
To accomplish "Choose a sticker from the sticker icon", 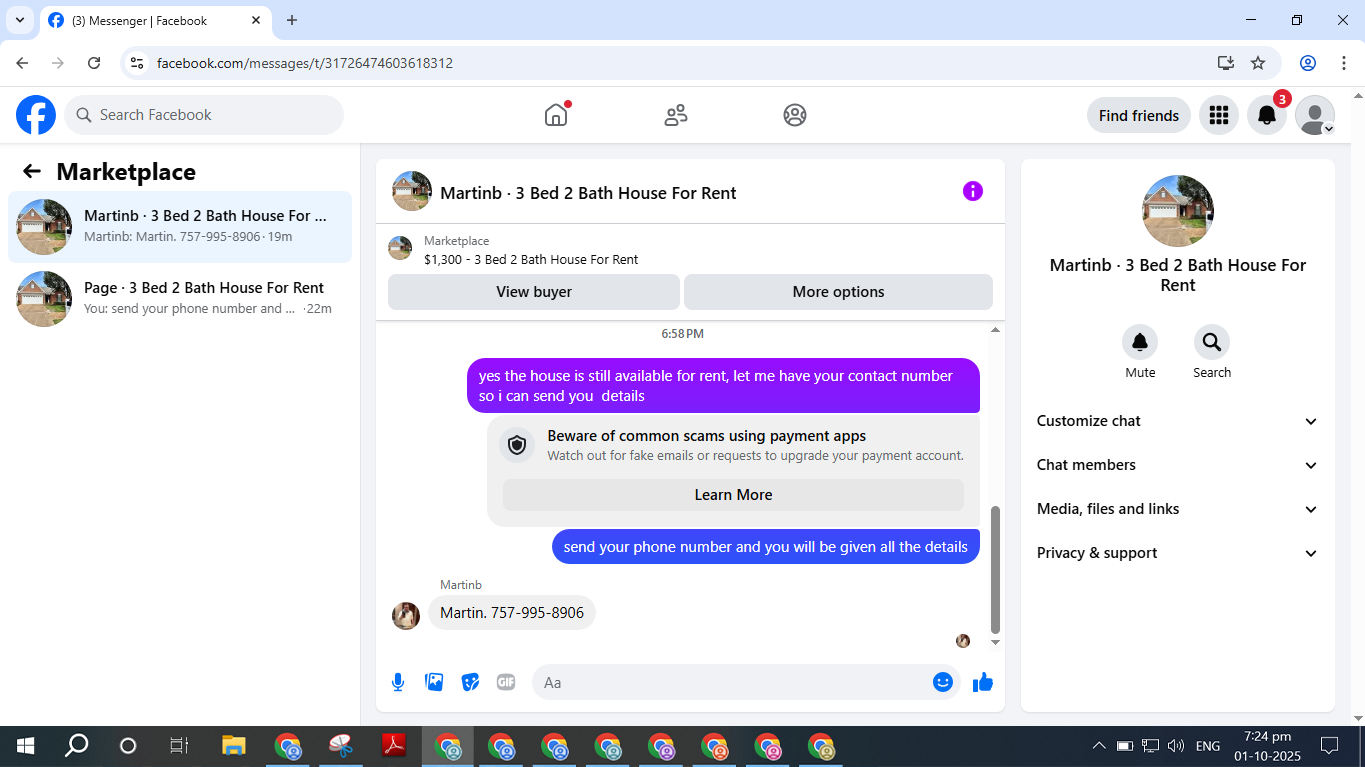I will [470, 682].
